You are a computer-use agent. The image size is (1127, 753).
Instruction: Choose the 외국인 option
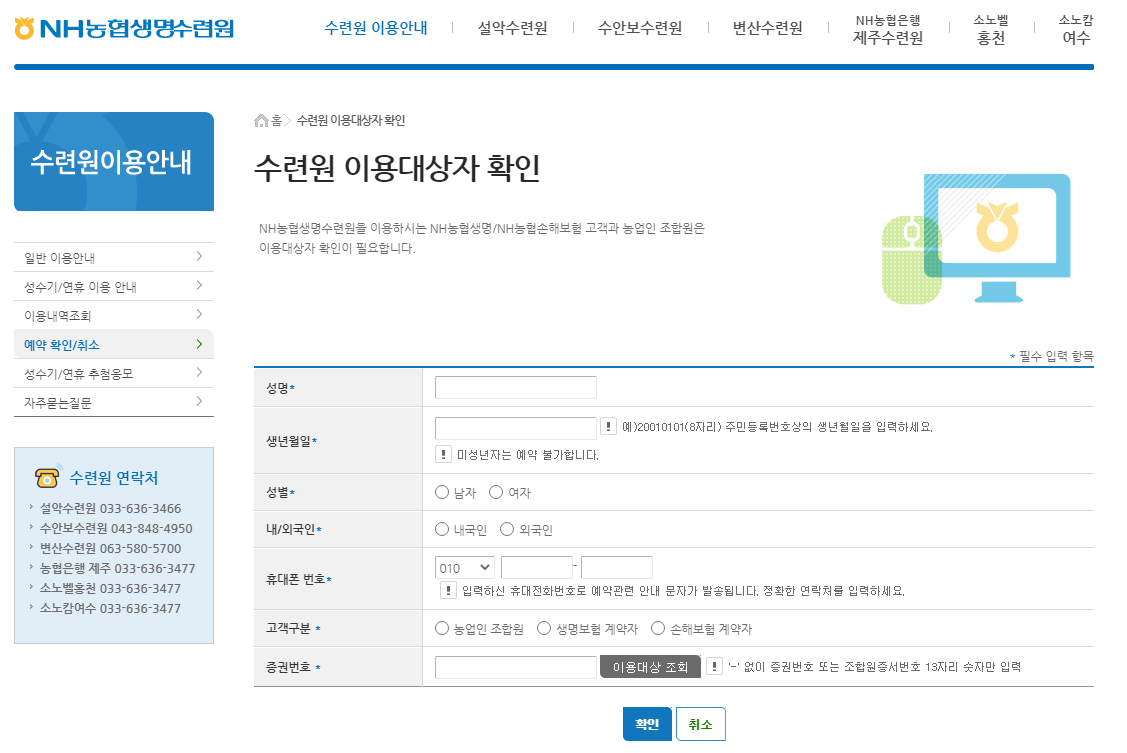507,530
